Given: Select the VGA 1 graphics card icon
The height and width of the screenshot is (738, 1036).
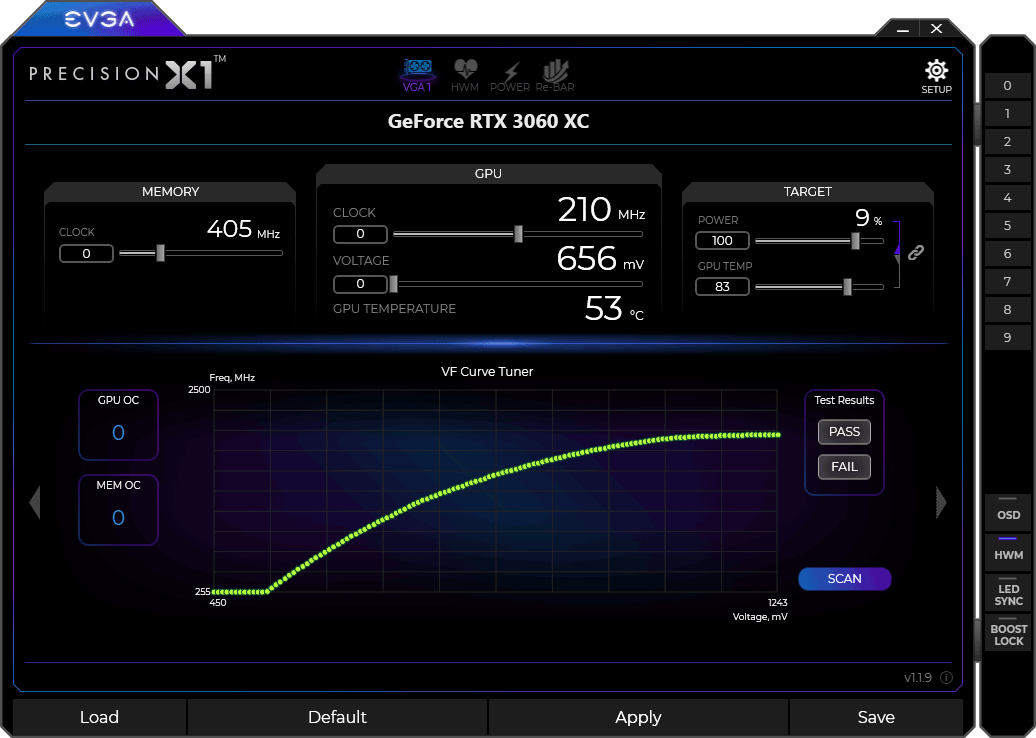Looking at the screenshot, I should [418, 75].
